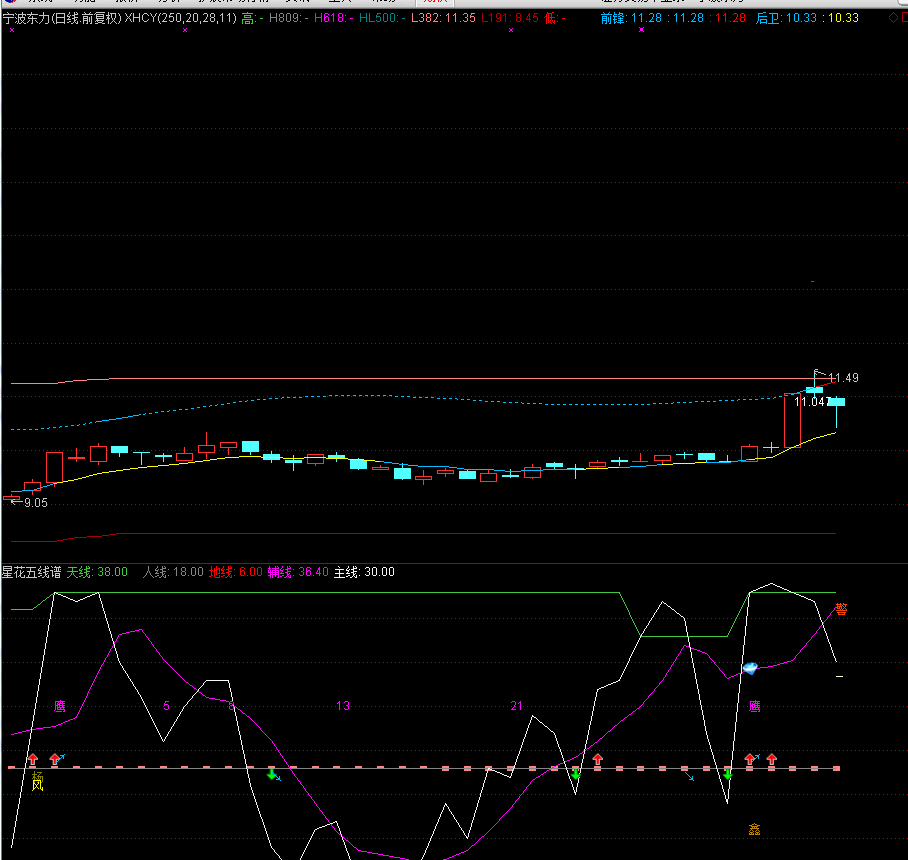Click the 11.49 high price label

pos(844,378)
